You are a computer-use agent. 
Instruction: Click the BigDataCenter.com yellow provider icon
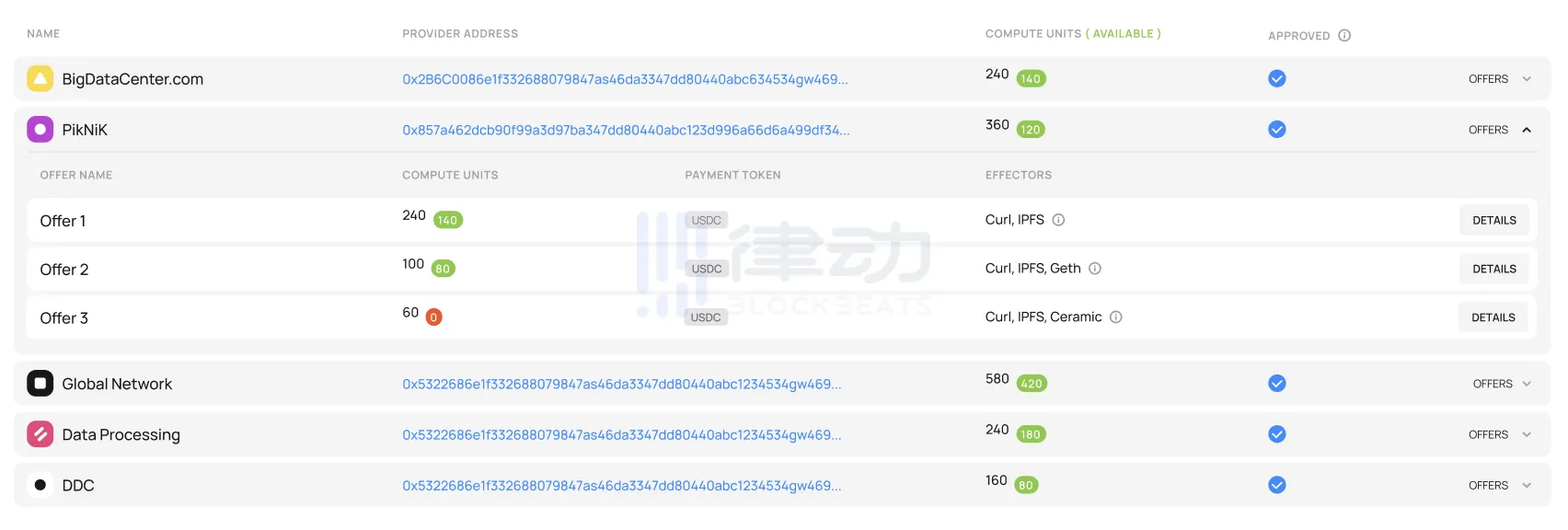point(40,79)
